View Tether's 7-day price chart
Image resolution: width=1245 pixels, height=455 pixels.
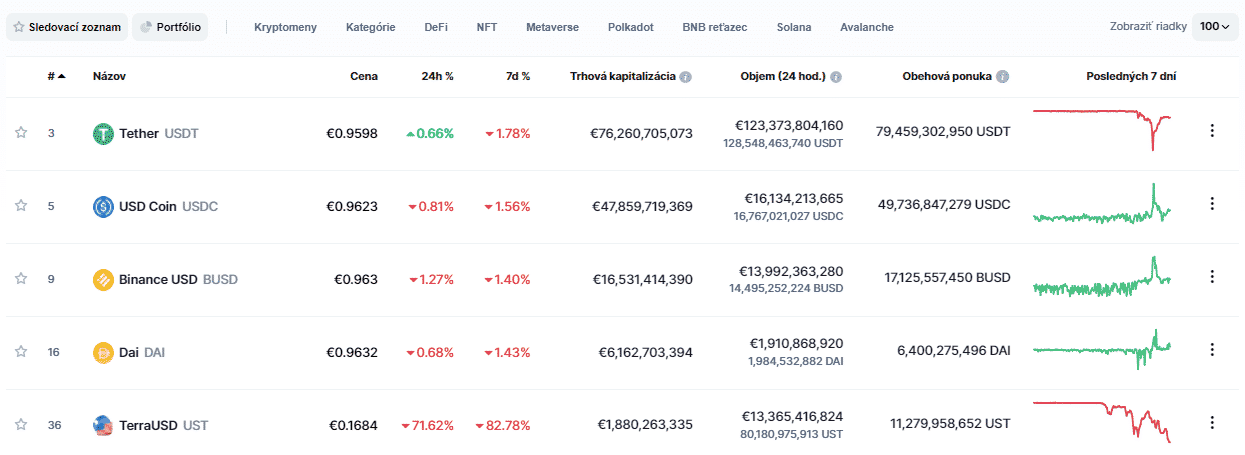[1102, 130]
